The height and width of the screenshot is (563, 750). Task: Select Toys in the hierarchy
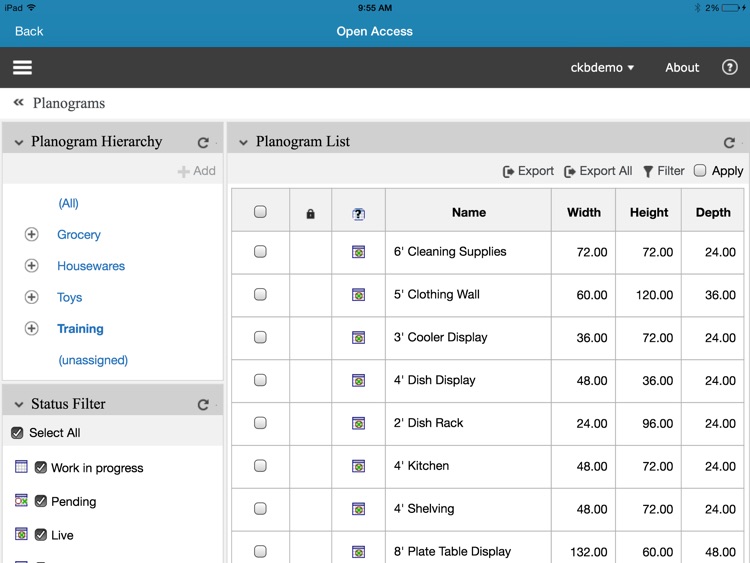pyautogui.click(x=70, y=298)
